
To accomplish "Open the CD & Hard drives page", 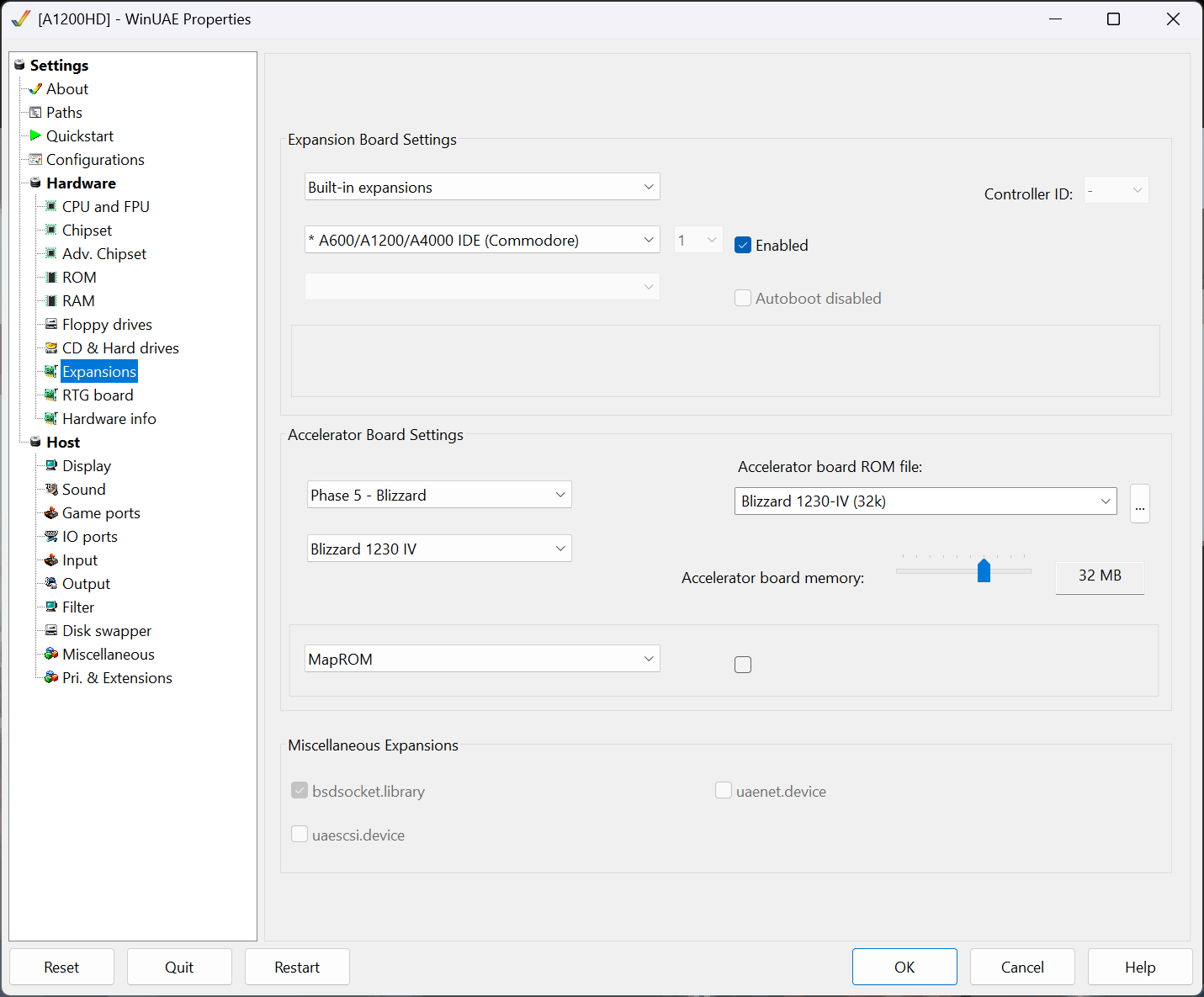I will pyautogui.click(x=120, y=347).
